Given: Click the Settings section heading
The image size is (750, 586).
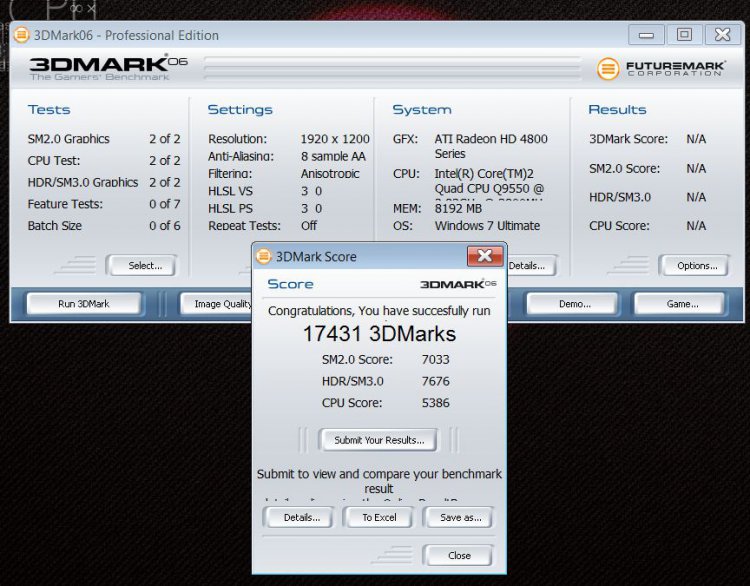Looking at the screenshot, I should 240,110.
